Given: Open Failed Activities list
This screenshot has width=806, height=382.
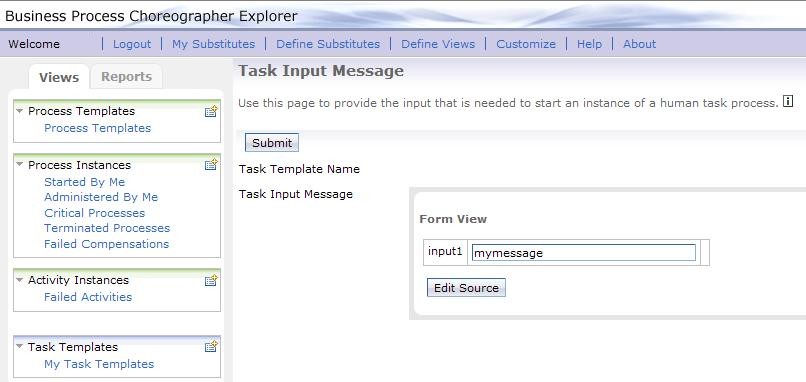Looking at the screenshot, I should (x=88, y=297).
